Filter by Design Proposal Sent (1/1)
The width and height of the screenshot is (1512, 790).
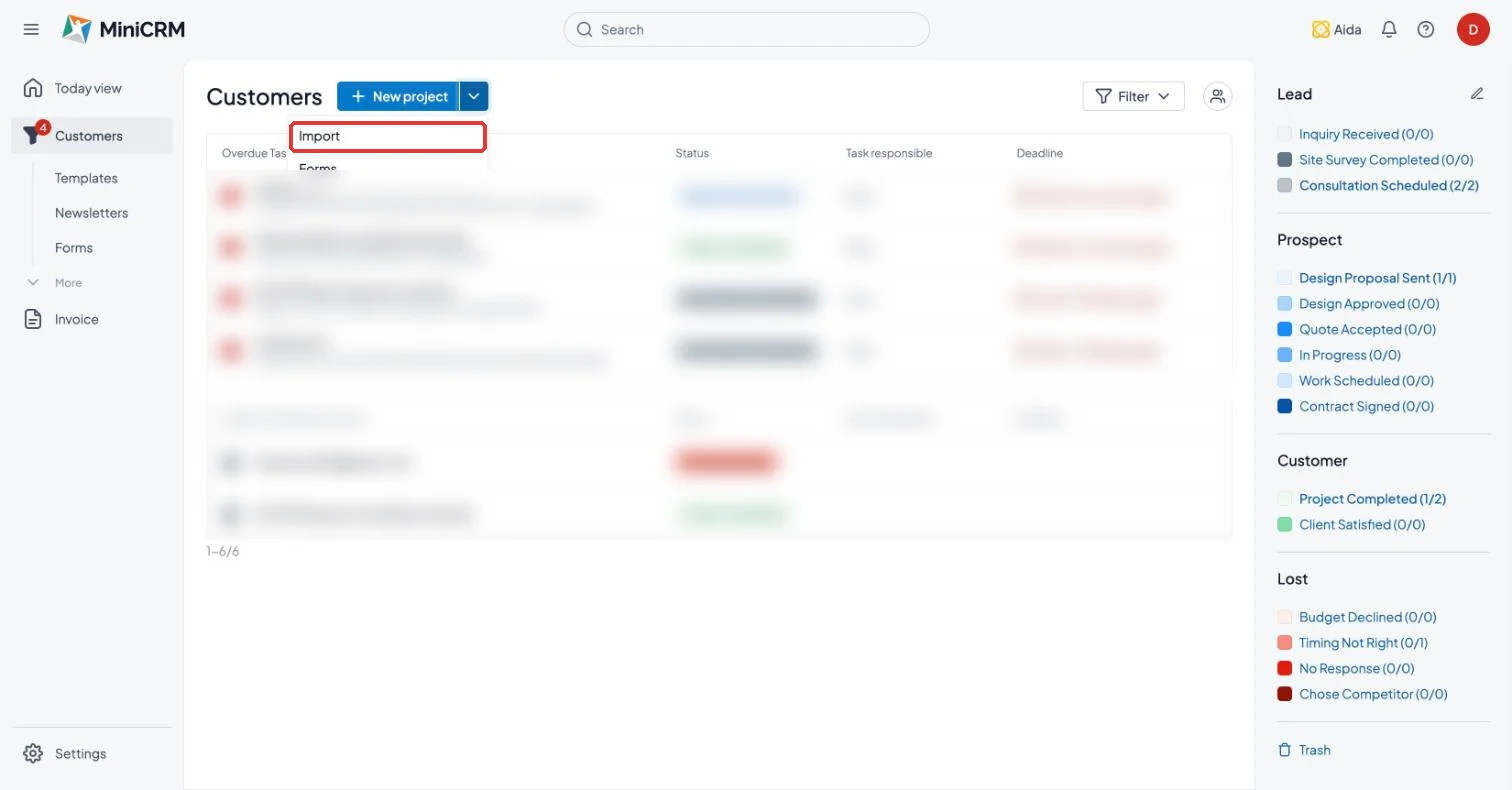click(1378, 278)
